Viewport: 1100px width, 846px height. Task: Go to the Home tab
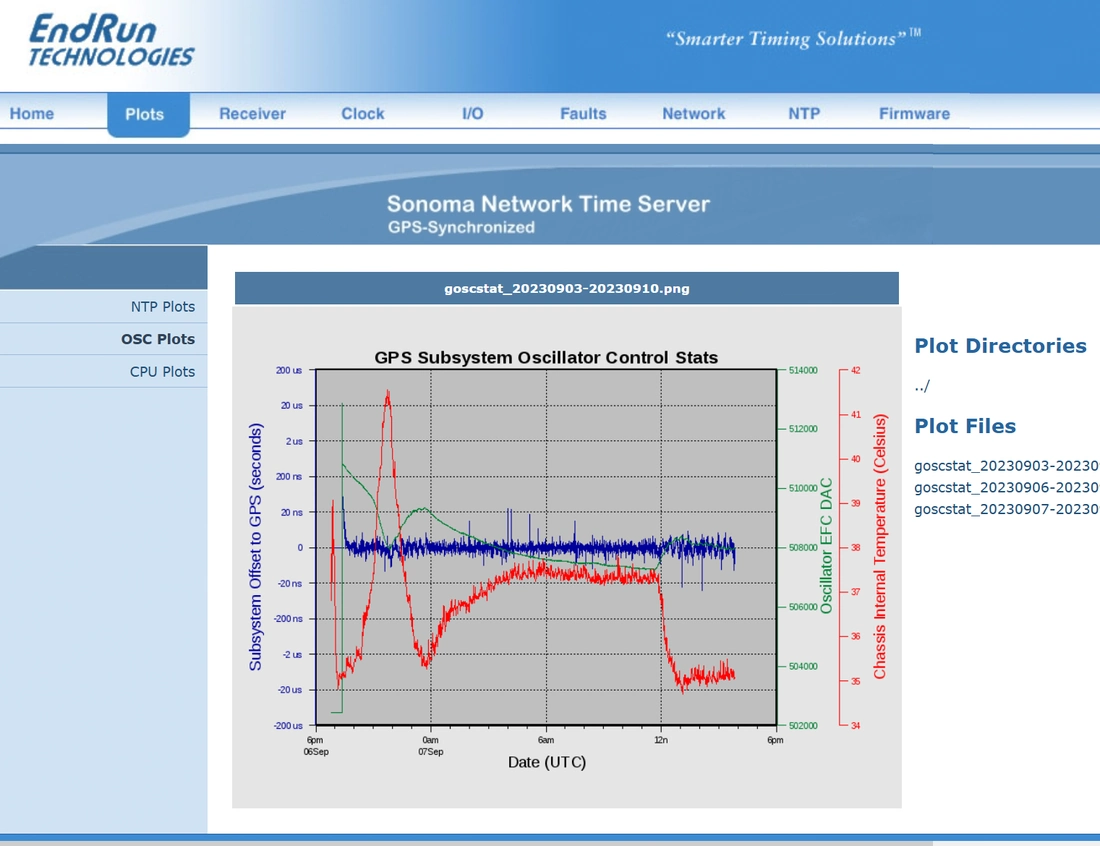click(x=32, y=114)
